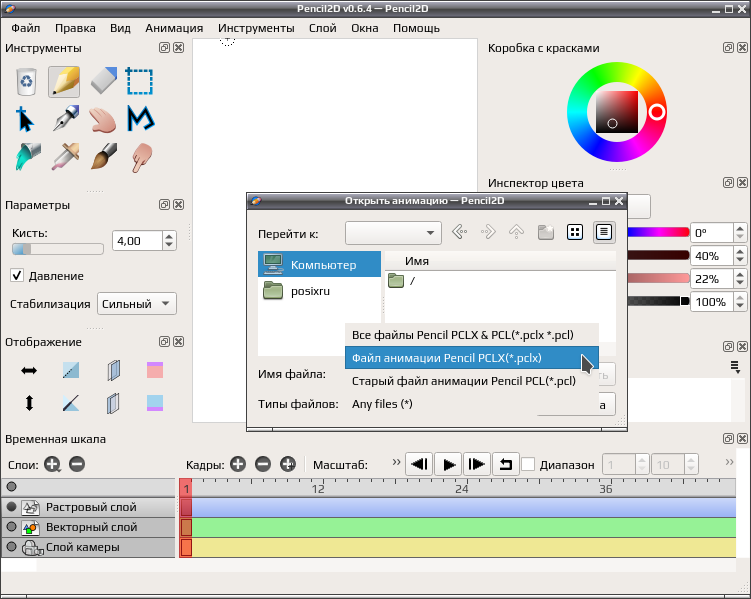
Task: Play the animation
Action: tap(448, 464)
